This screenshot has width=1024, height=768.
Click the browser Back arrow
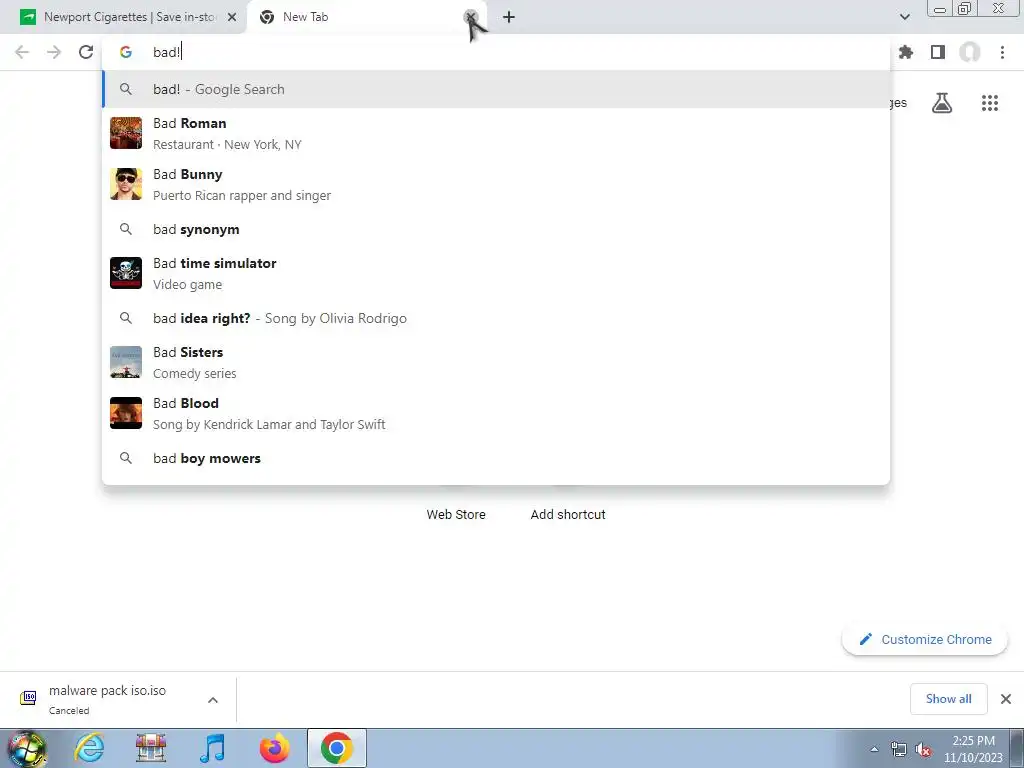(x=22, y=52)
